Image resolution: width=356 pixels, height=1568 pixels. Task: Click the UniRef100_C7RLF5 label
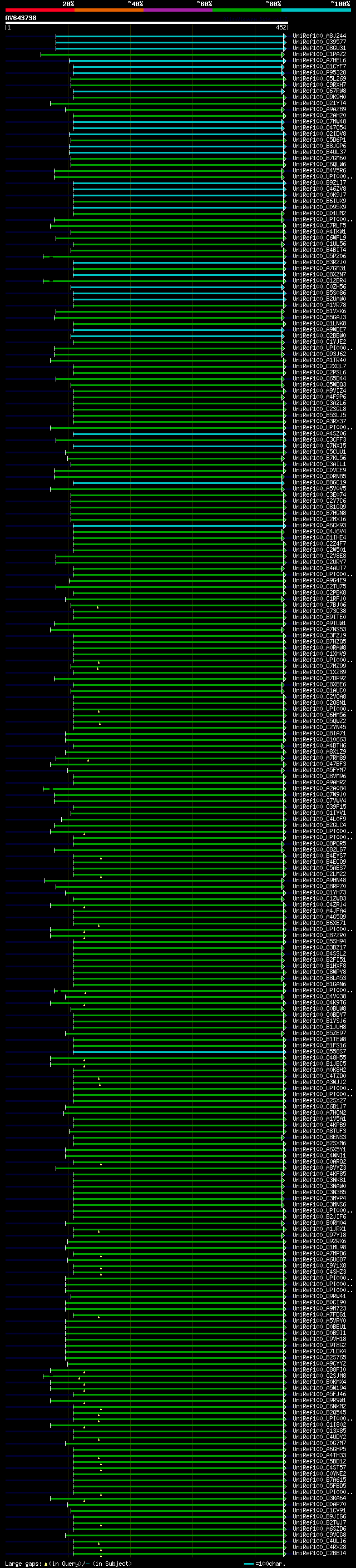coord(319,225)
